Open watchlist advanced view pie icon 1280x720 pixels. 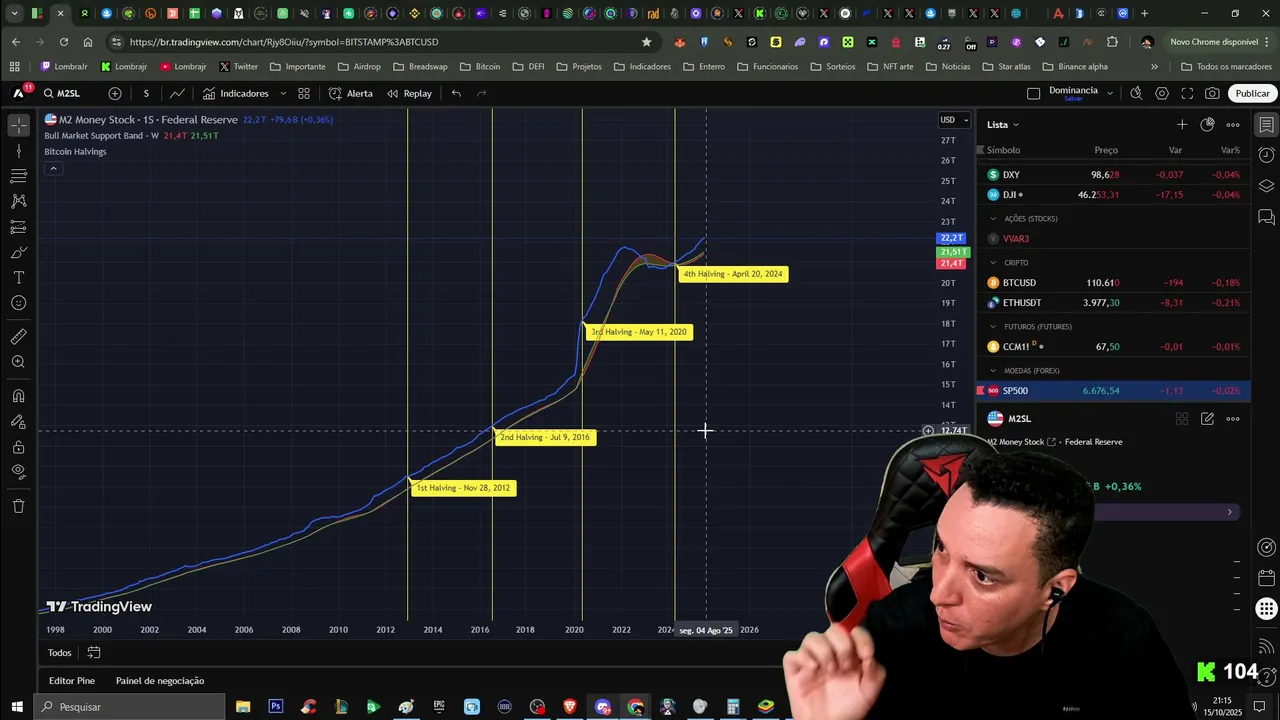(1207, 125)
